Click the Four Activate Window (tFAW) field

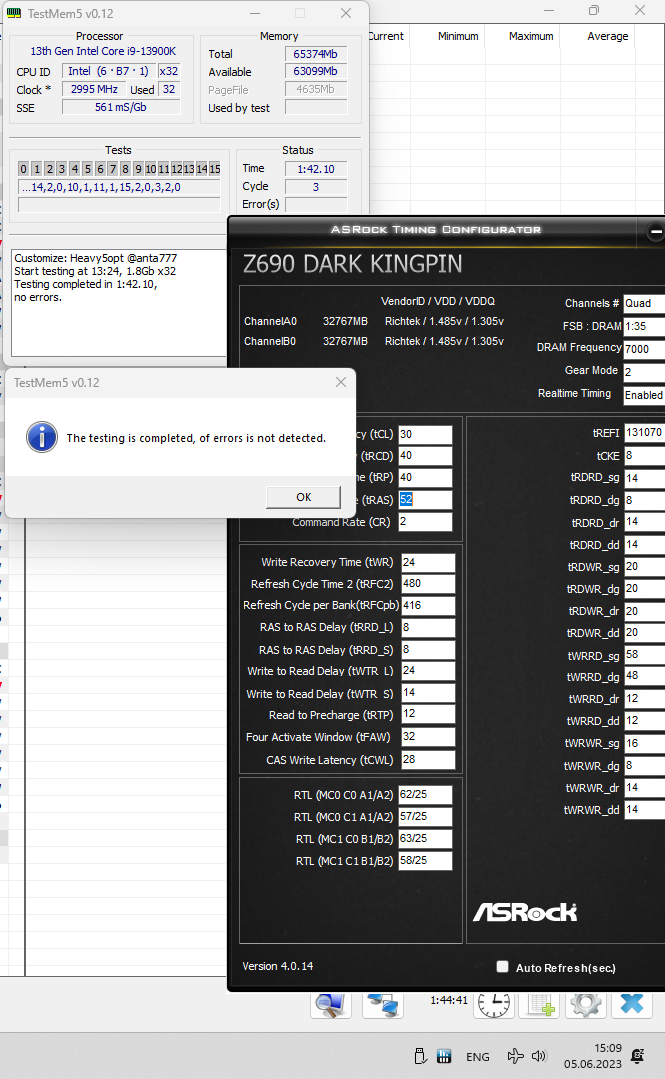(x=428, y=737)
